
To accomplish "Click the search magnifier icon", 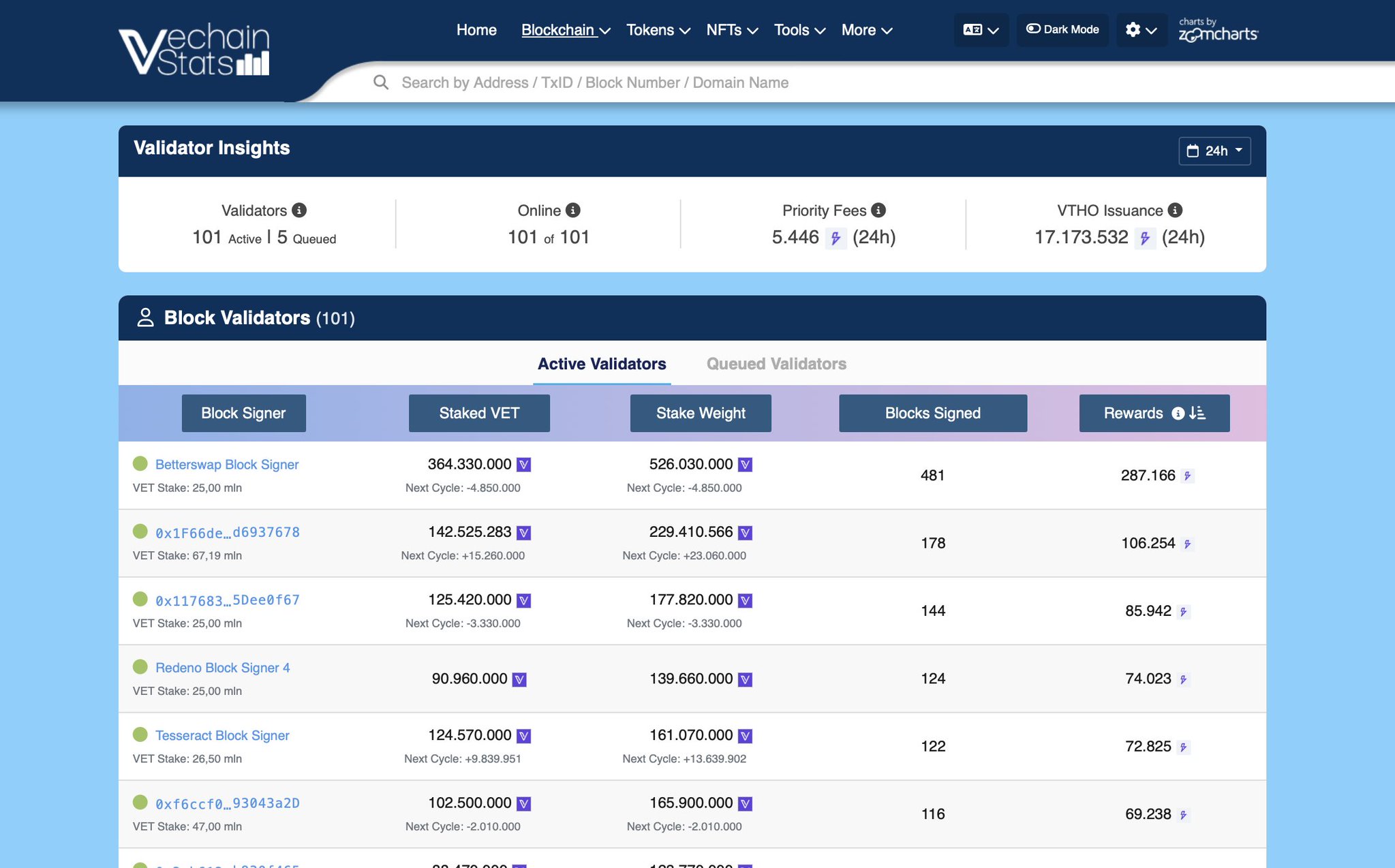I will click(381, 82).
